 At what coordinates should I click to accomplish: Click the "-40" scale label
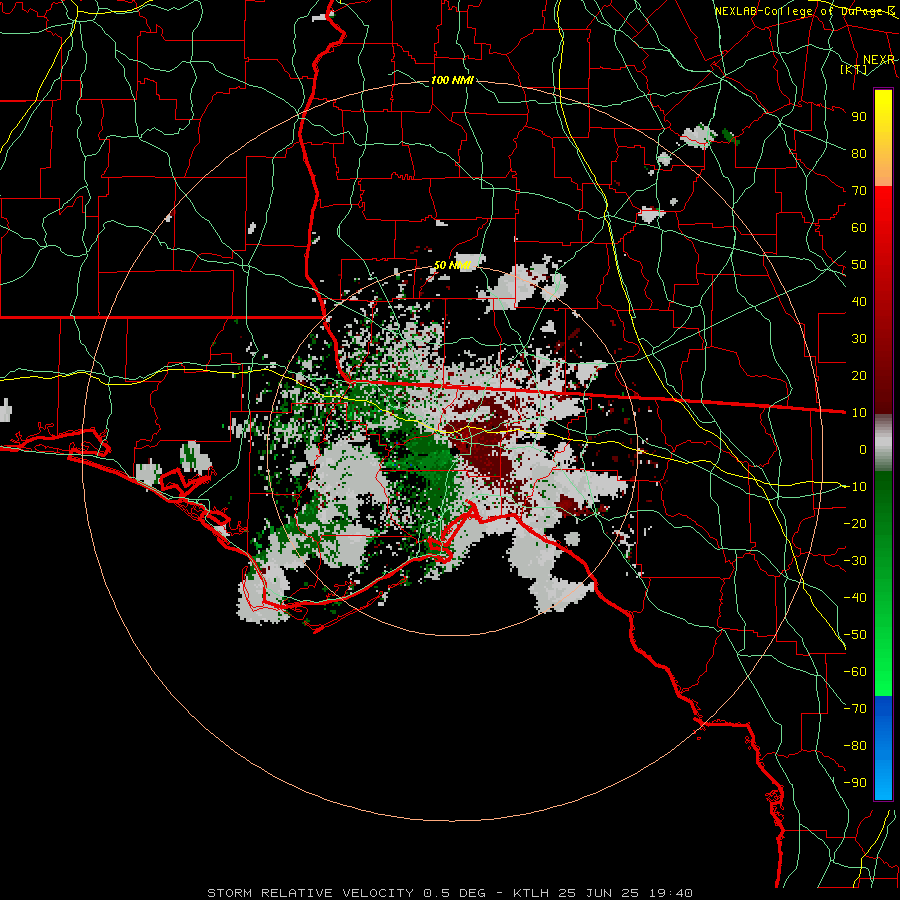point(855,598)
